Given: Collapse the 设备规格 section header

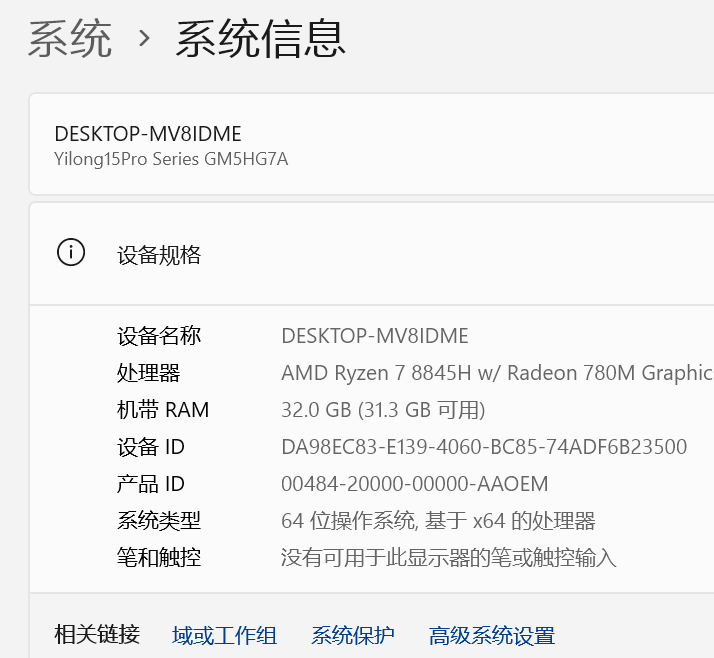Looking at the screenshot, I should point(372,254).
